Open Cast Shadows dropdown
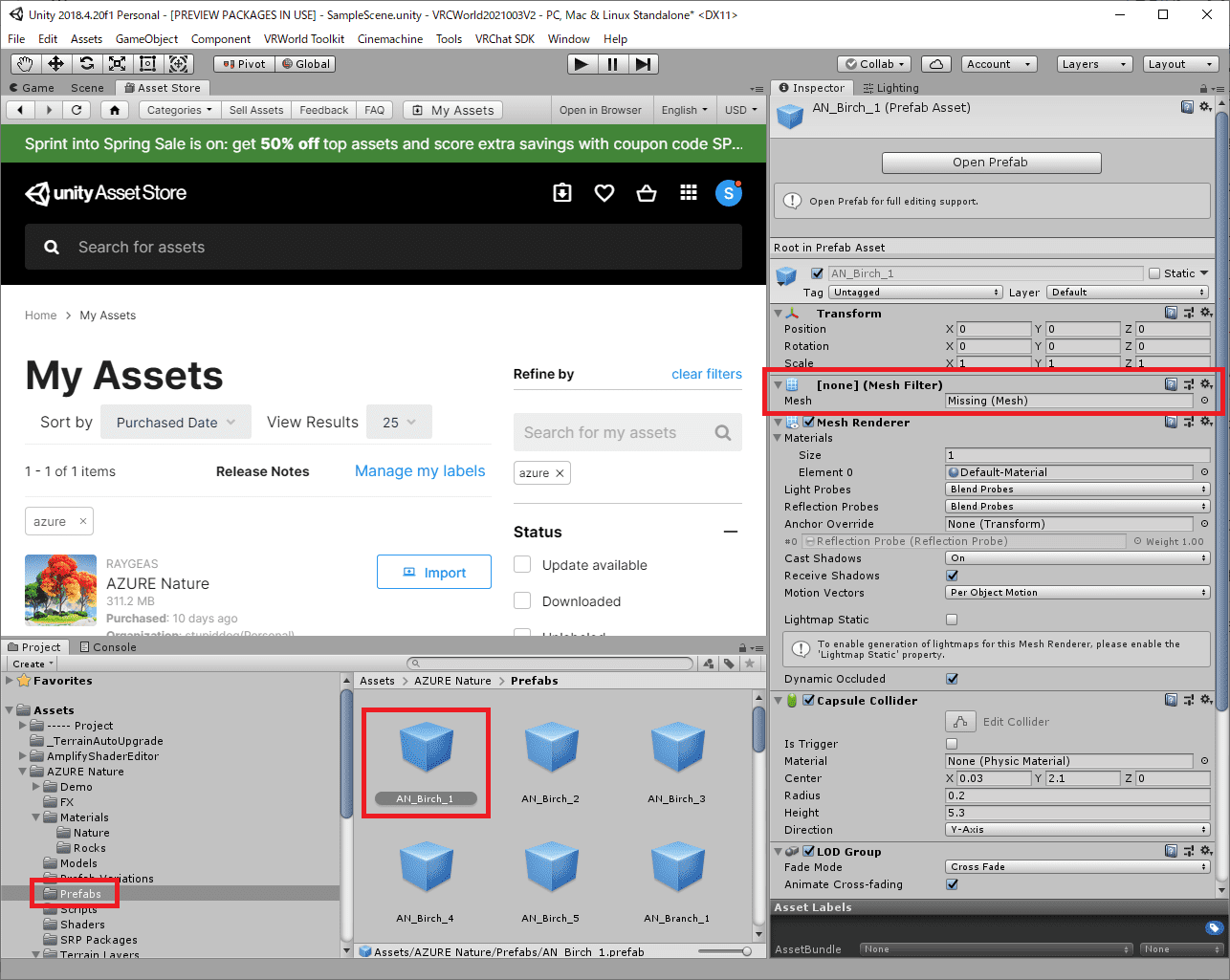1230x980 pixels. [x=1078, y=558]
